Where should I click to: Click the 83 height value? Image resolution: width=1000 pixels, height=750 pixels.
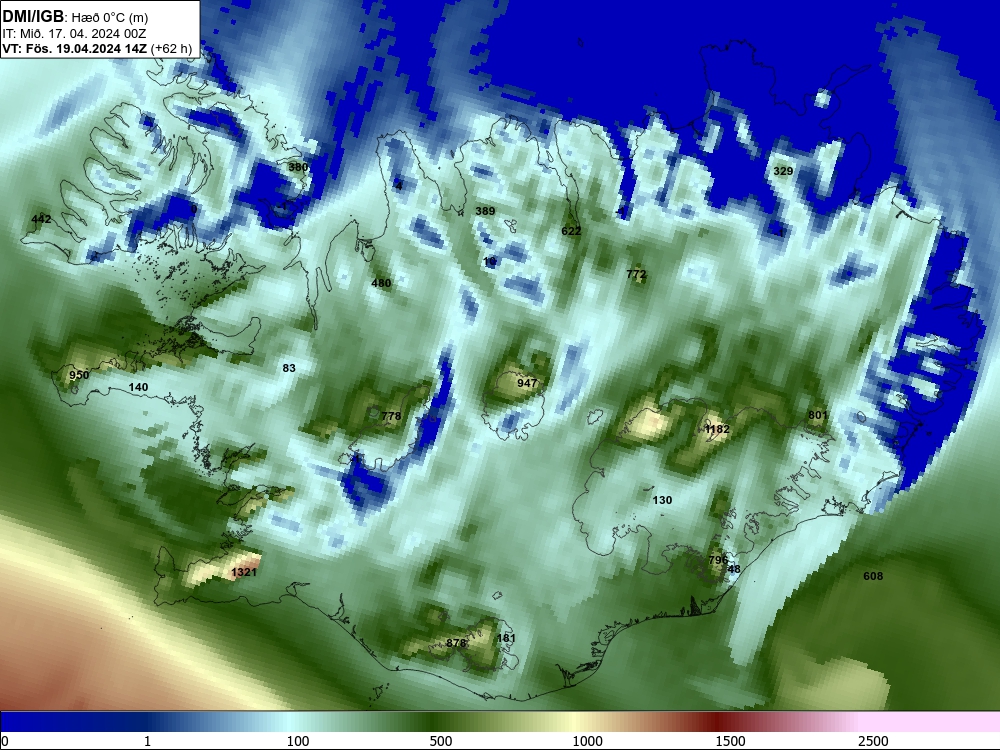click(289, 368)
